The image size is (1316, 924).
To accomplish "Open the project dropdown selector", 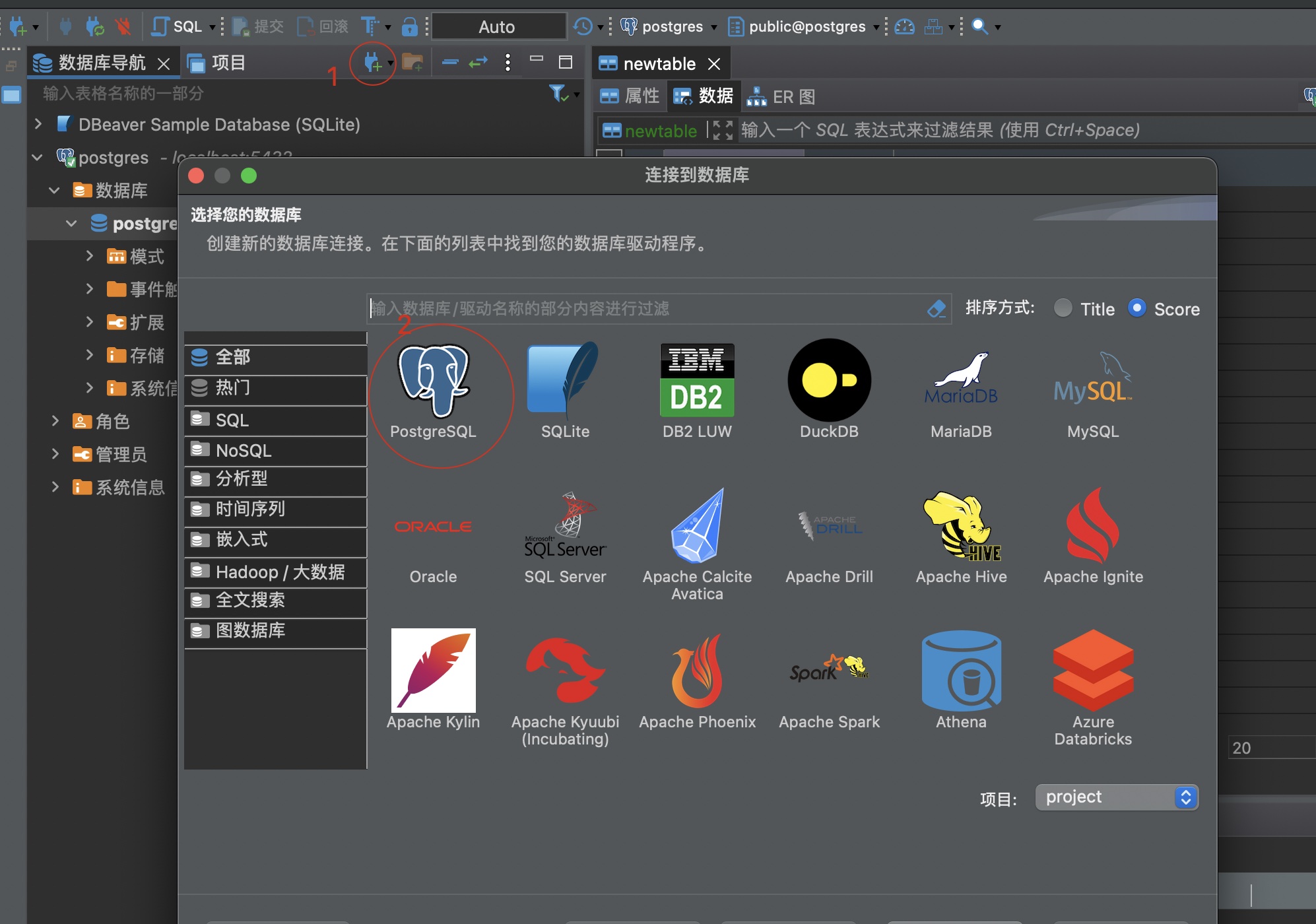I will pos(1117,797).
